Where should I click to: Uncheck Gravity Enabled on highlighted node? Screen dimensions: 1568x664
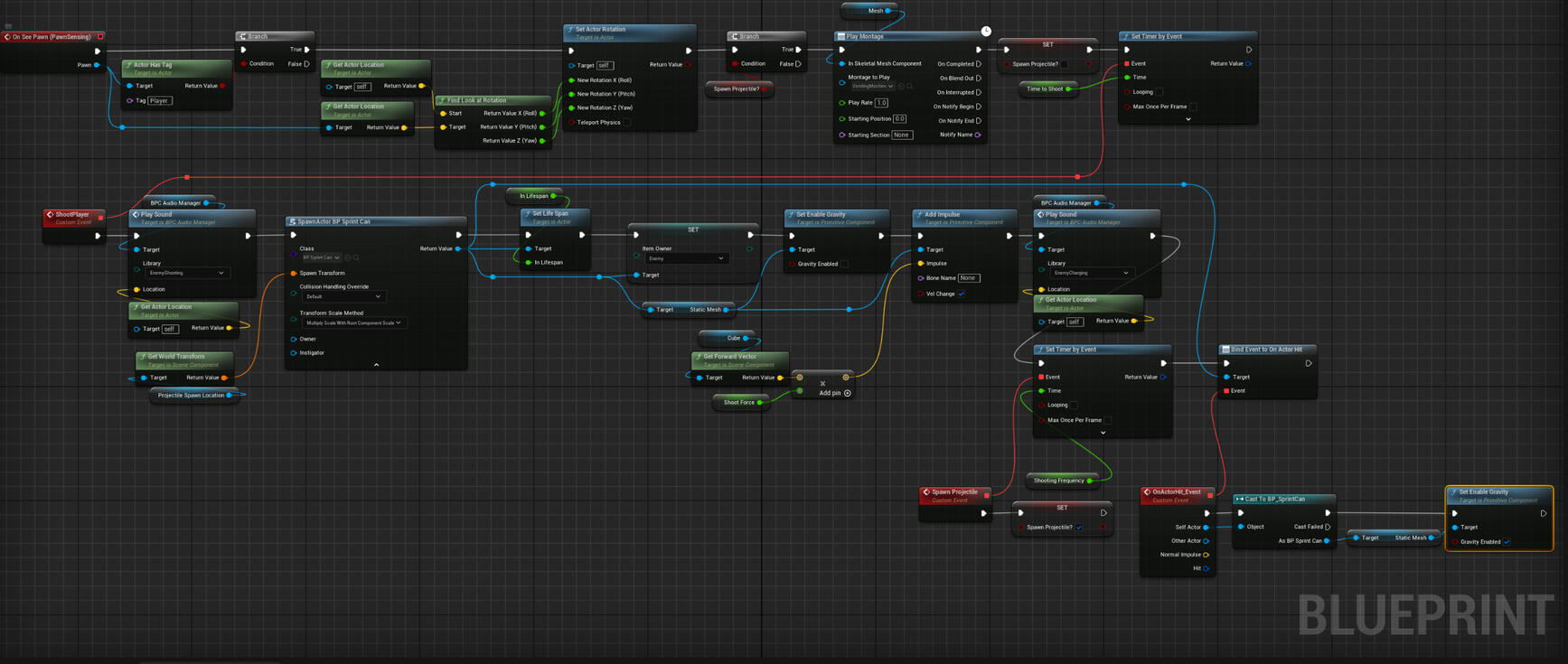[x=1507, y=542]
